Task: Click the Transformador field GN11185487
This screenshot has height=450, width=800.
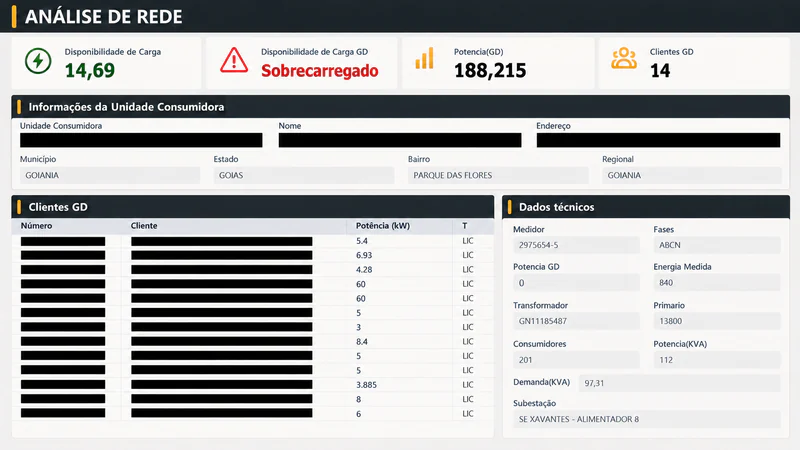Action: [576, 321]
